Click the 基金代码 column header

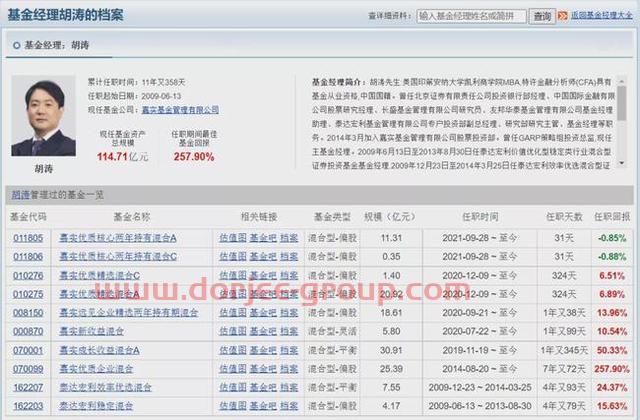click(x=28, y=217)
